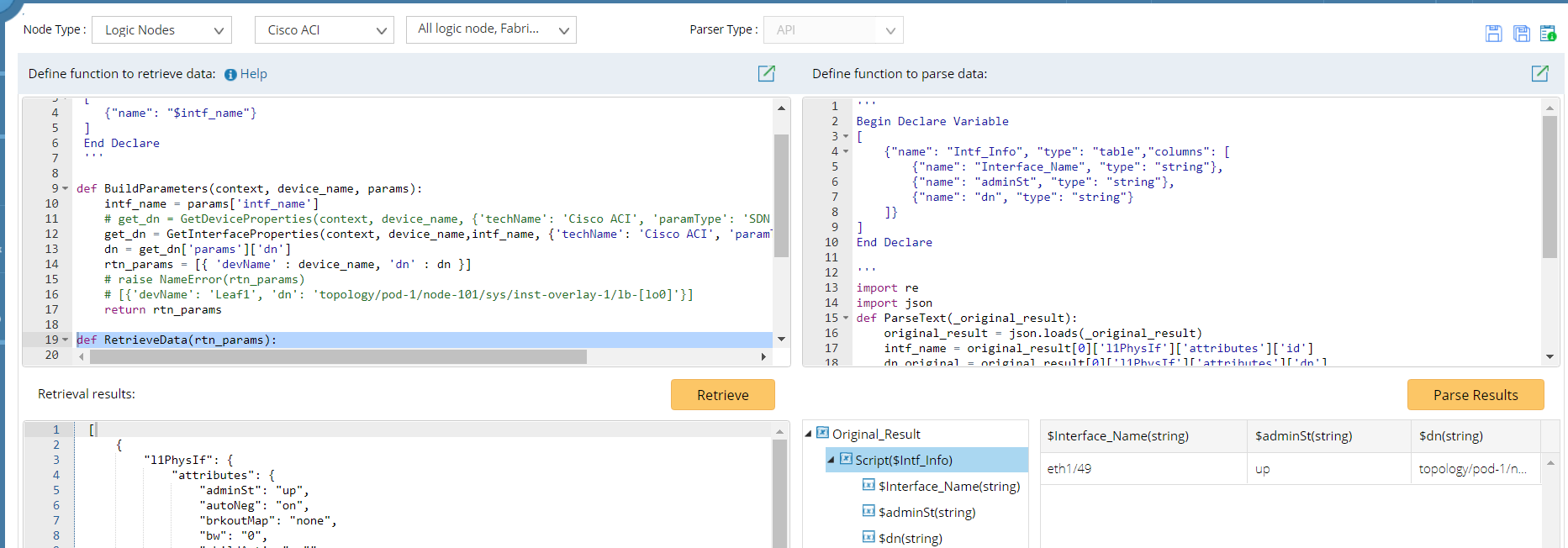Fold the BuildParameters function at line 9

click(x=66, y=188)
